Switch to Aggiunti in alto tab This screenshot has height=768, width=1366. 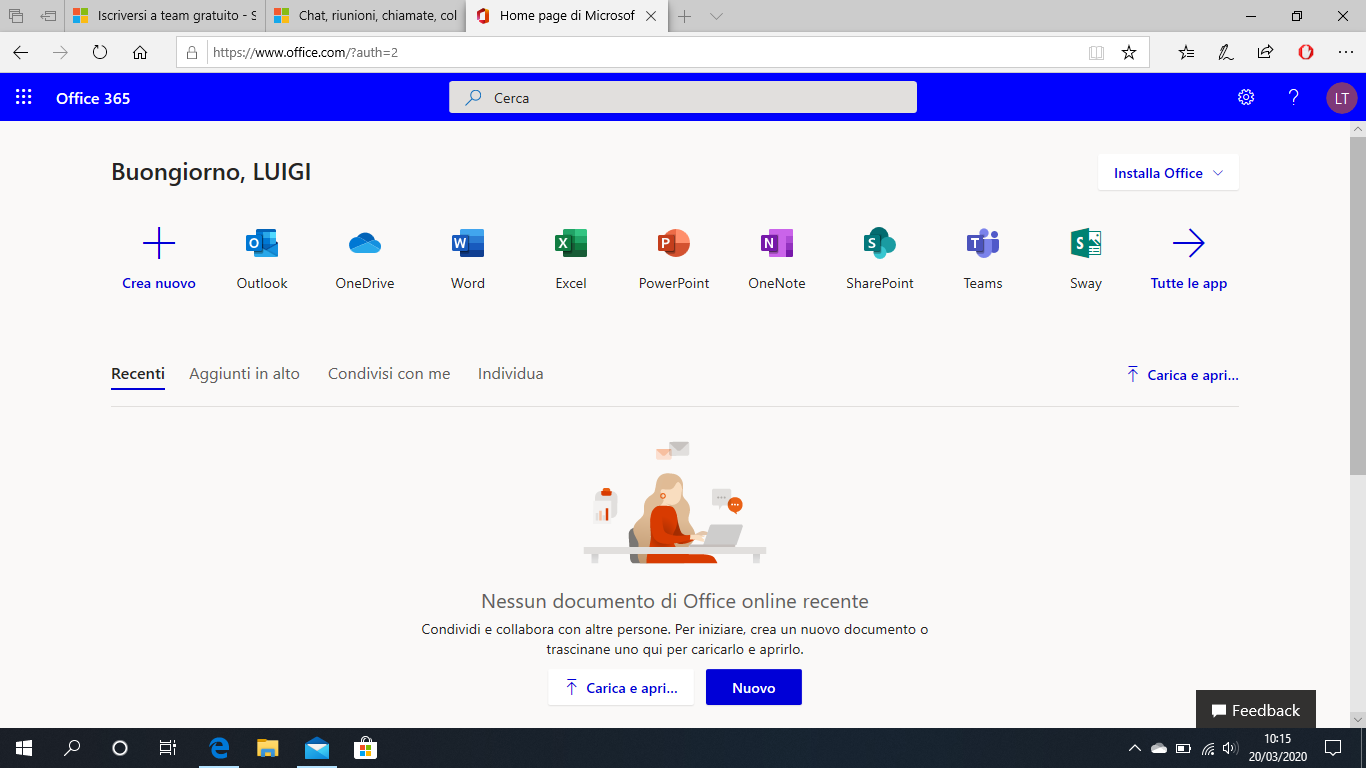[x=245, y=374]
